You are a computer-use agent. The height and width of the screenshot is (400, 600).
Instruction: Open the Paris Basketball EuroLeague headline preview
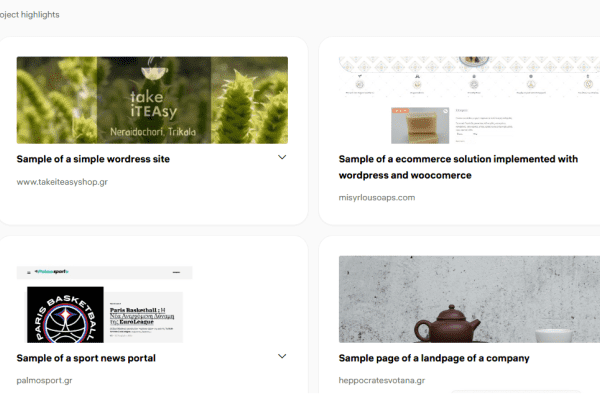(x=144, y=317)
